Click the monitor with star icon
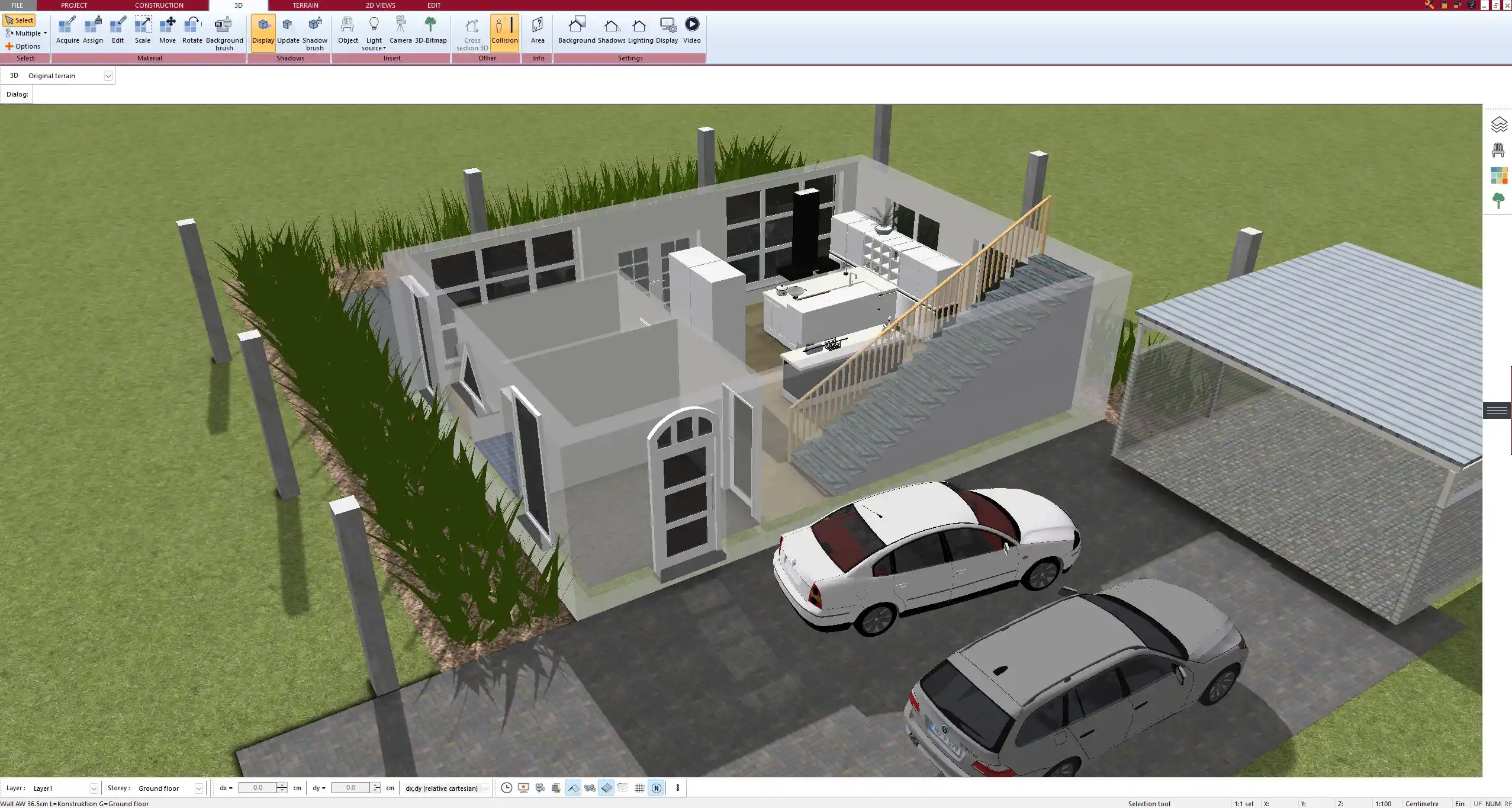This screenshot has width=1512, height=808. coord(523,788)
